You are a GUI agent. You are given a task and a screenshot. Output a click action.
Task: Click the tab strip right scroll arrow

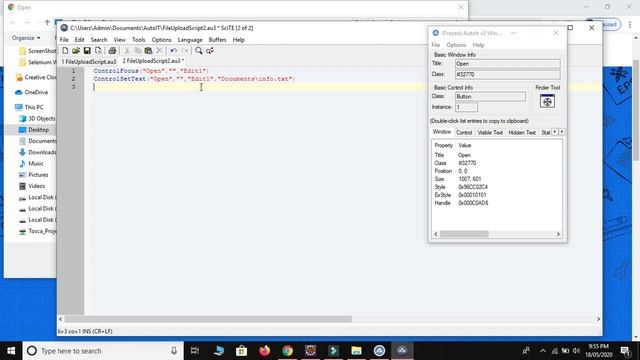(x=562, y=132)
